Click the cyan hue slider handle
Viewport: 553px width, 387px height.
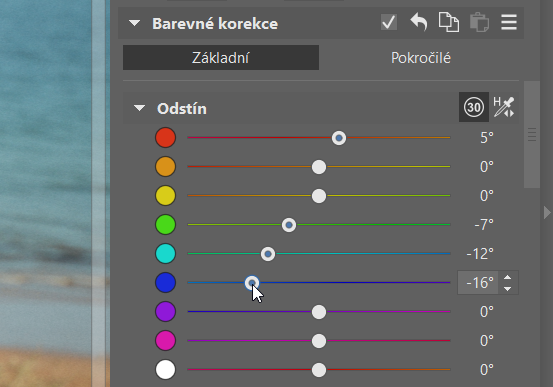[268, 254]
